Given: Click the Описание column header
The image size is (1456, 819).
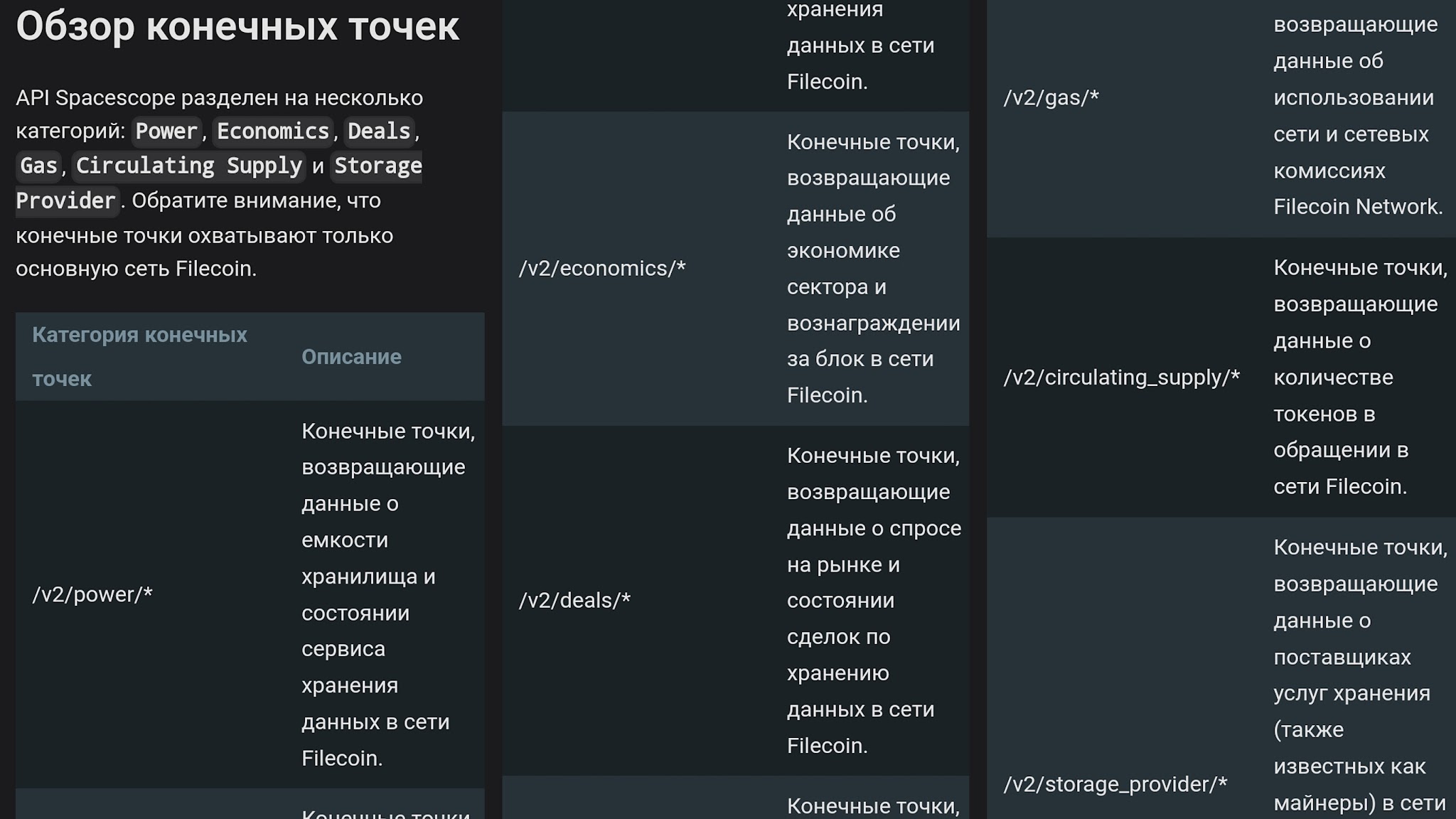Looking at the screenshot, I should tap(351, 357).
